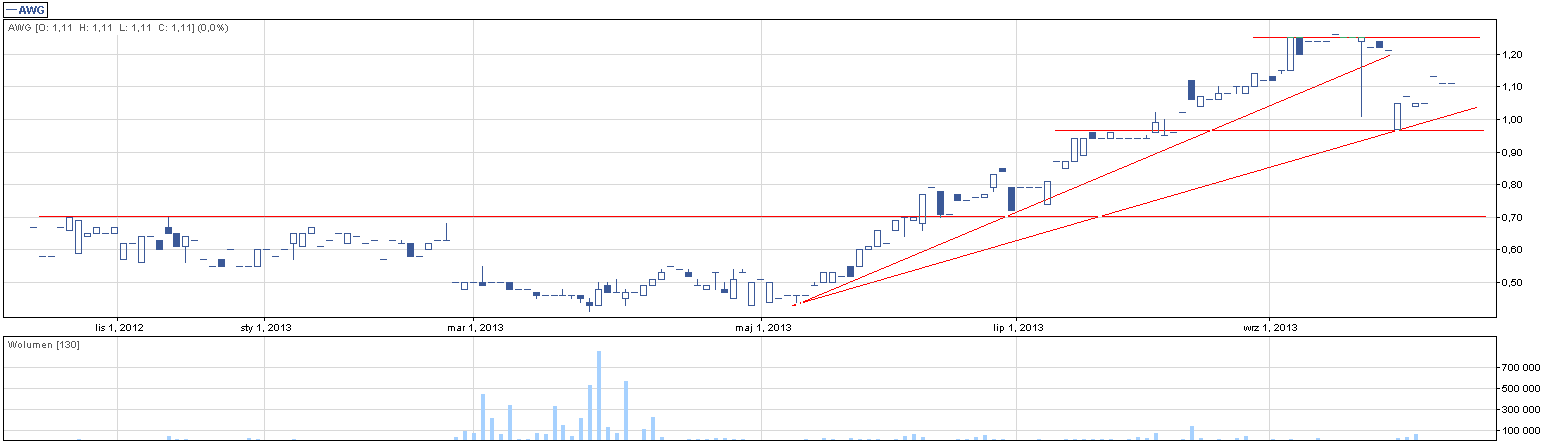Click the 'mar 1, 2013' date label
Viewport: 1543px width, 444px height.
tap(475, 327)
